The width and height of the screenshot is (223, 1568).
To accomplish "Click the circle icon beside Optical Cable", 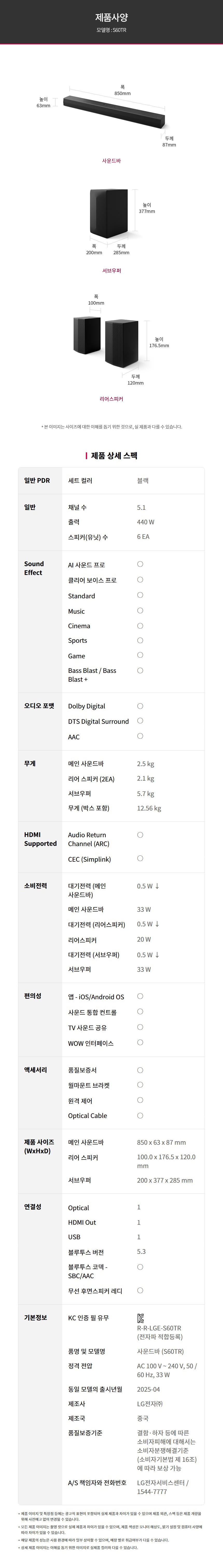I will 140,1115.
